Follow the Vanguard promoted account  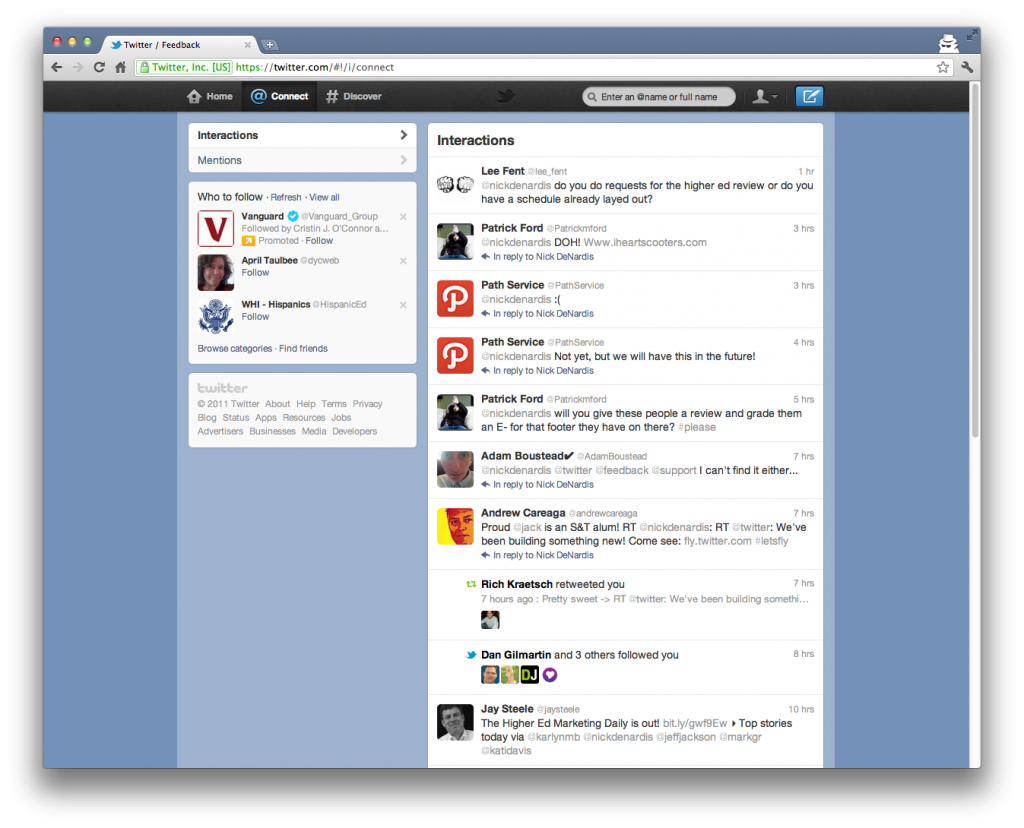[319, 241]
